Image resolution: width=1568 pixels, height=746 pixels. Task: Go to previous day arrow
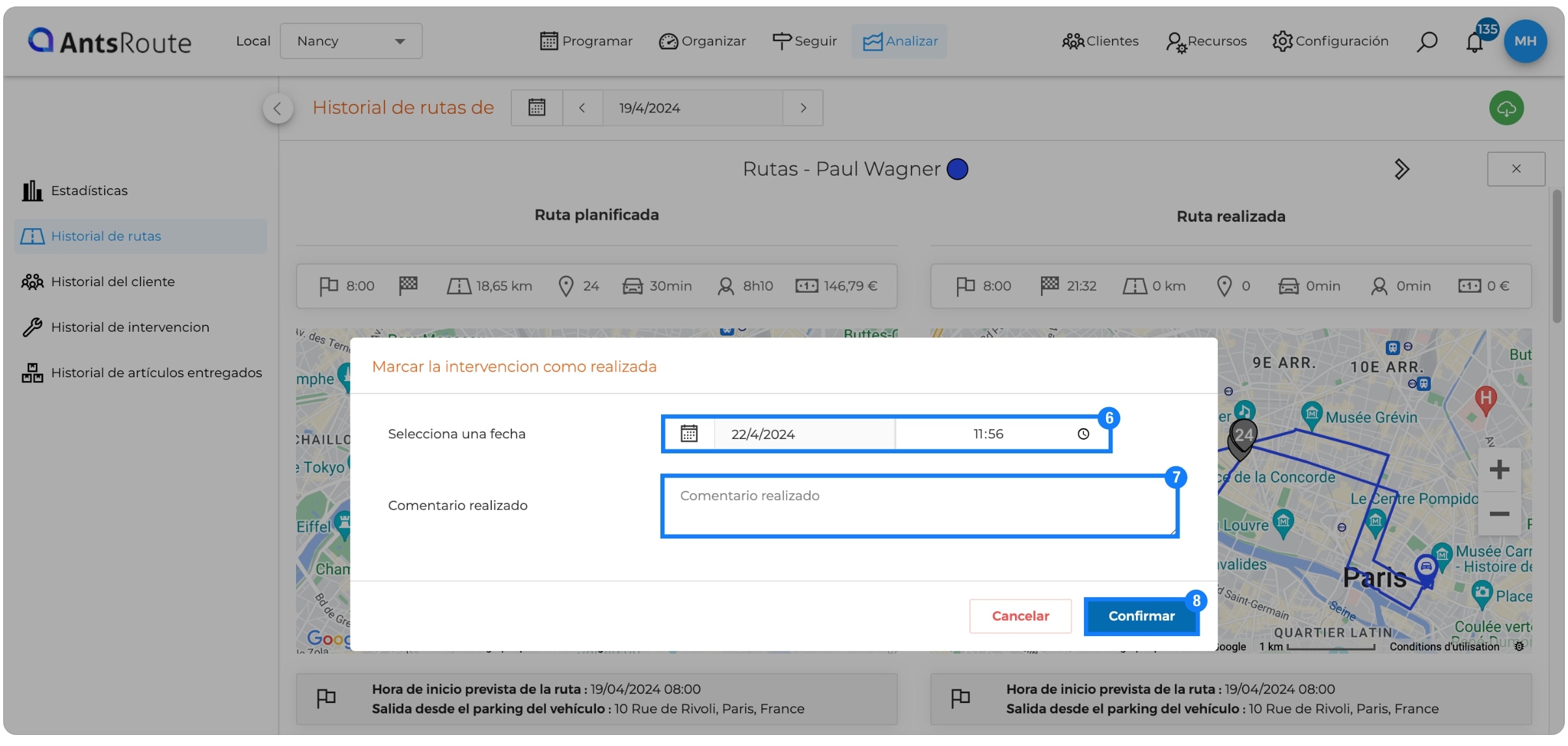coord(582,107)
